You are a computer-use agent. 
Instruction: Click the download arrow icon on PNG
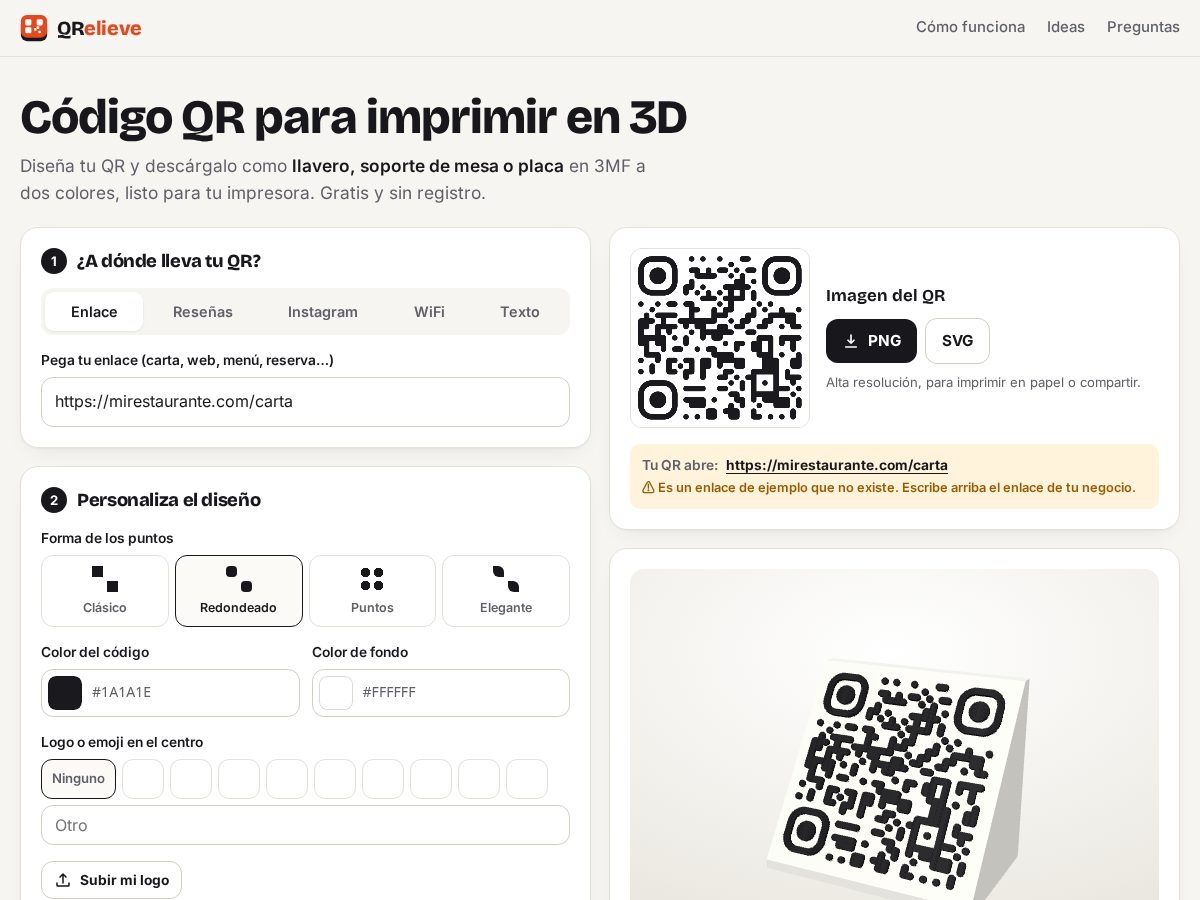tap(851, 341)
